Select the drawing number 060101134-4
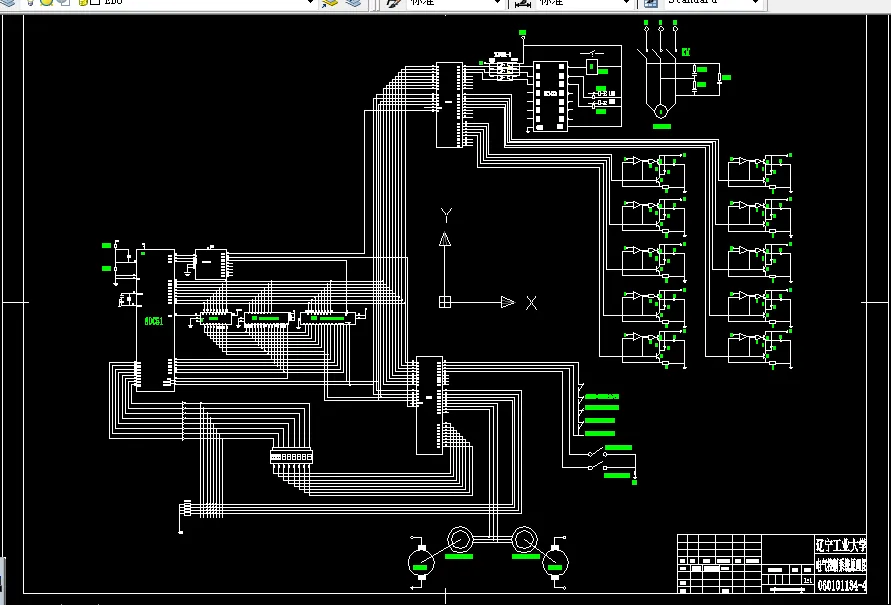This screenshot has width=891, height=605. pyautogui.click(x=842, y=585)
